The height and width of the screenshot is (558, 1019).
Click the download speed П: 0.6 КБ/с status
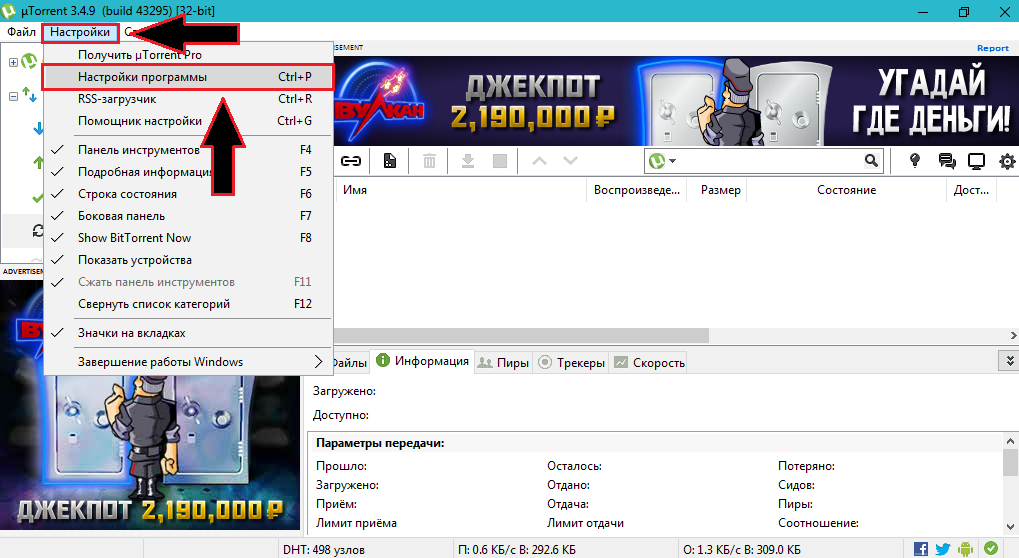click(517, 550)
